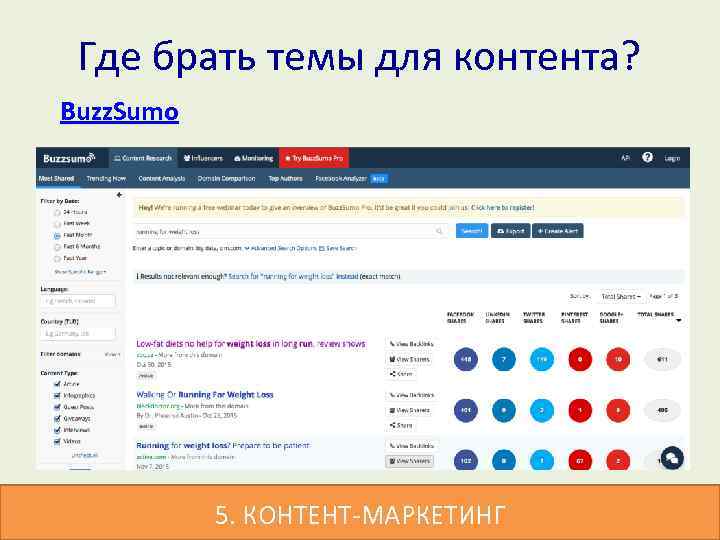Collapse the filter sidebar arrow icon
This screenshot has width=720, height=540.
coord(119,195)
